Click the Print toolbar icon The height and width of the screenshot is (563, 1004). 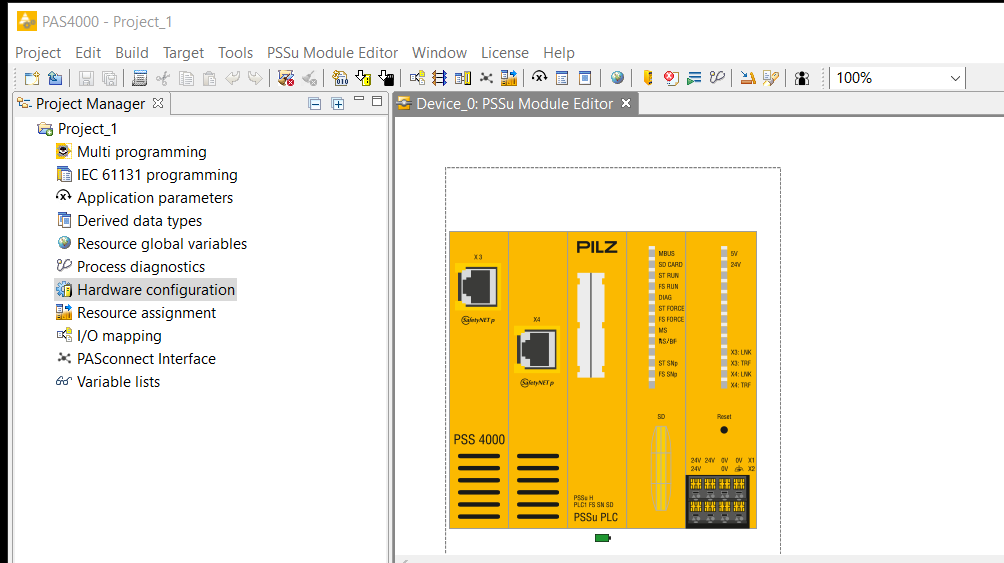tap(139, 78)
